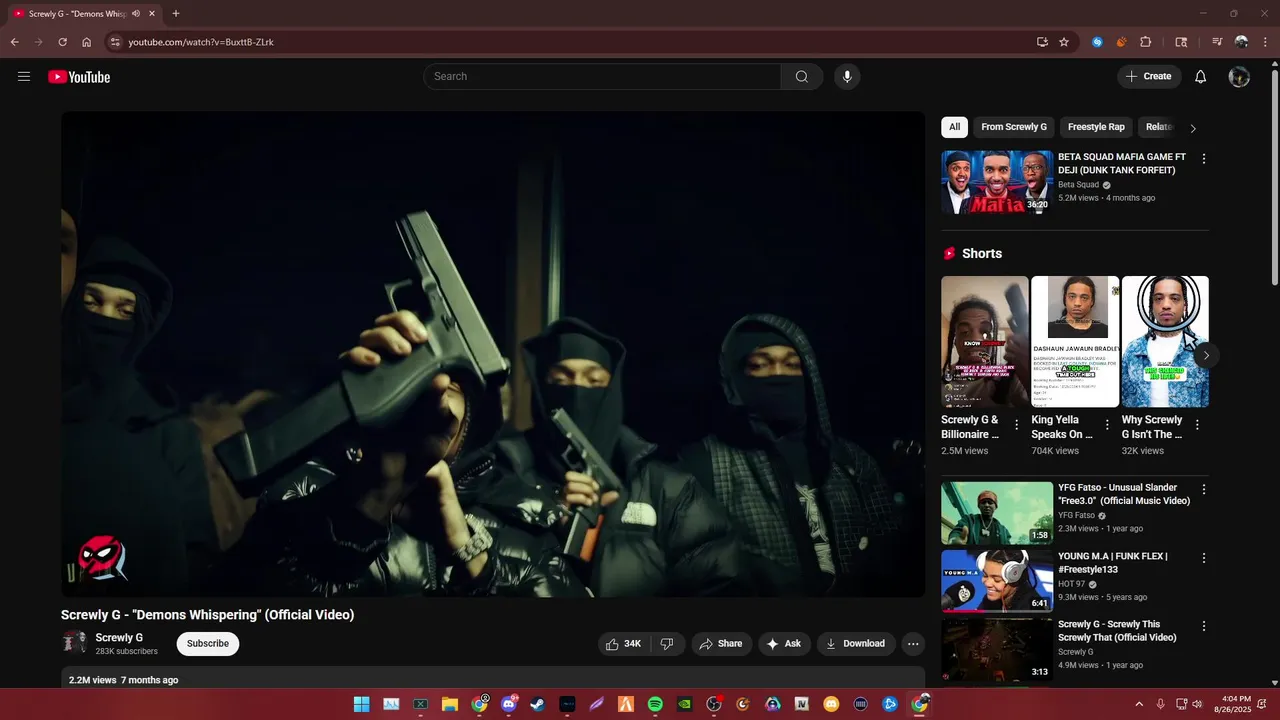Select Freestyle Rap filter chip
This screenshot has width=1280, height=720.
(1096, 127)
